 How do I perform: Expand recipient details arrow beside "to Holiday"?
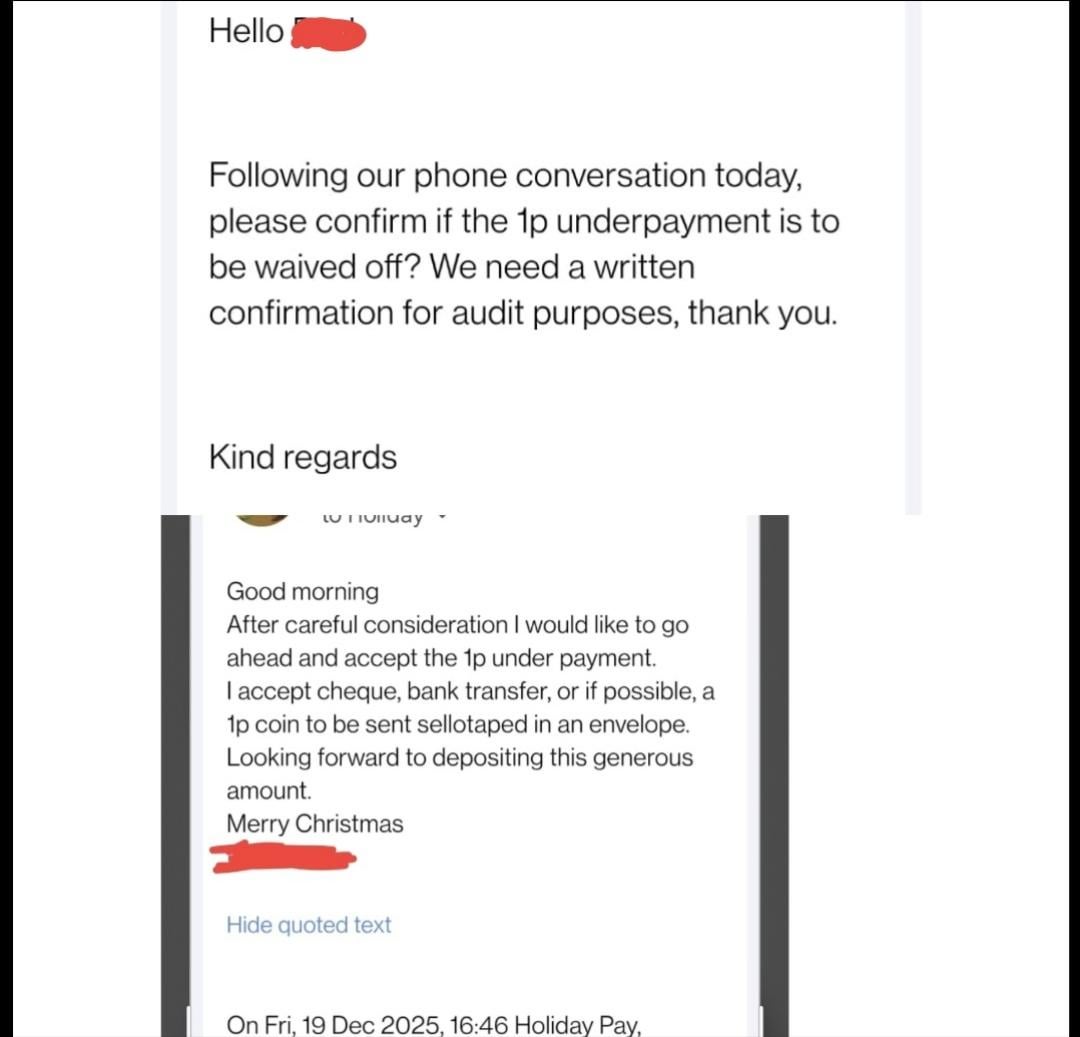pos(442,518)
